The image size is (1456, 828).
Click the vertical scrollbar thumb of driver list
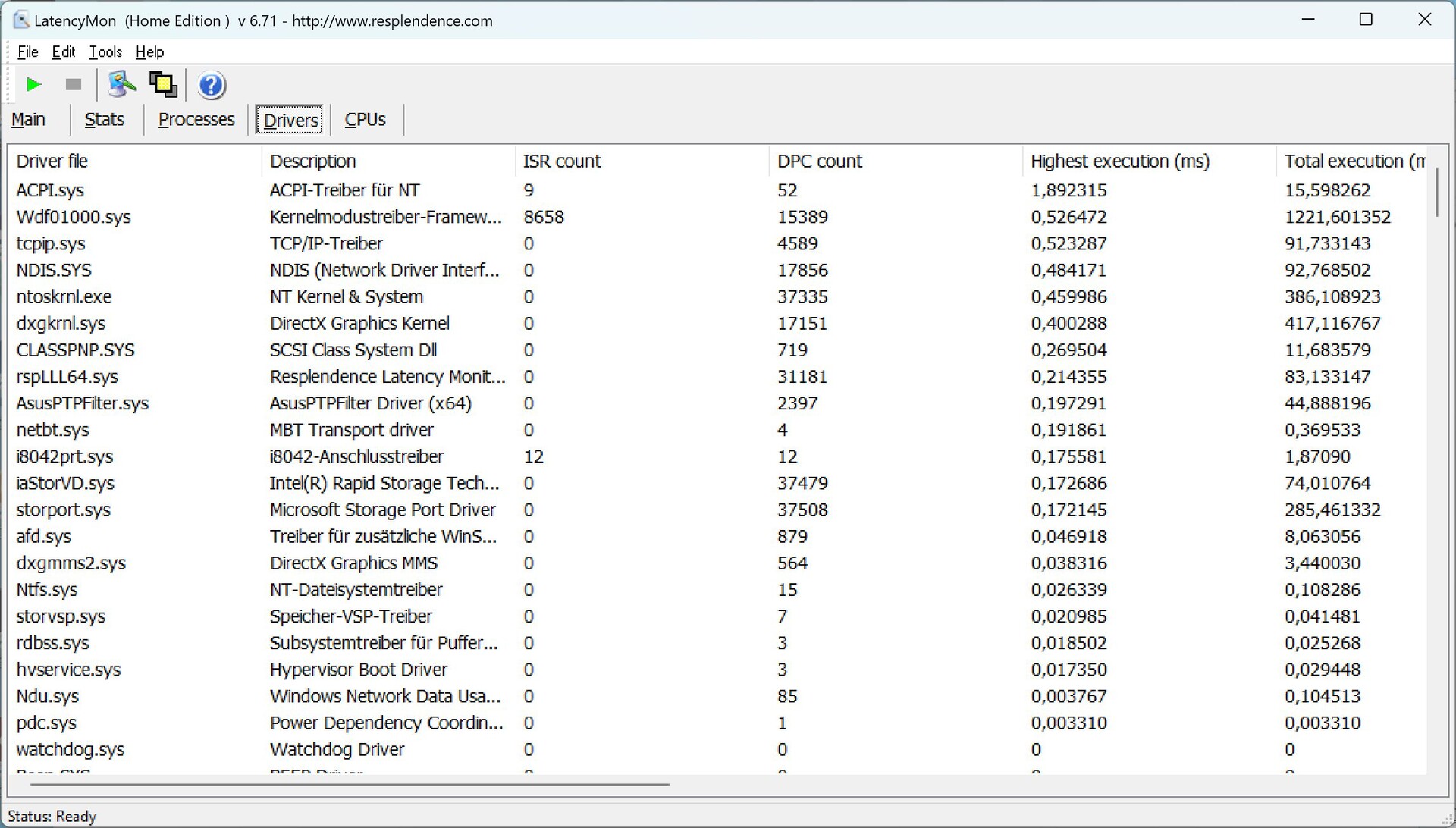(x=1436, y=192)
